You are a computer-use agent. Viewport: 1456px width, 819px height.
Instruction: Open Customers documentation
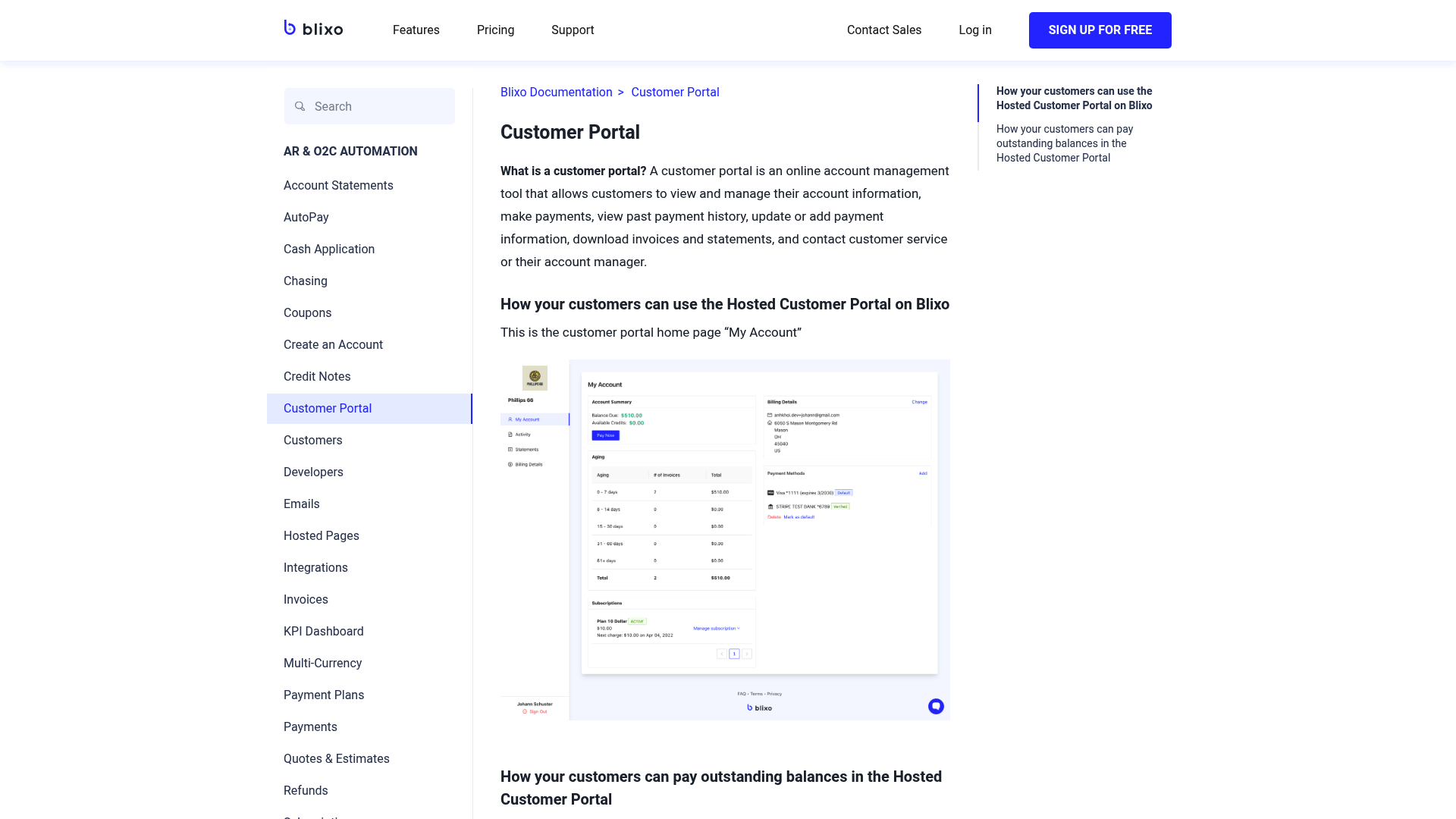312,441
